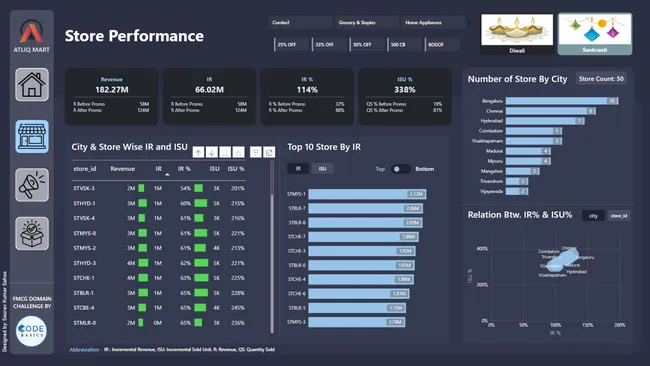Select the Store Performance shop icon
The width and height of the screenshot is (650, 366).
pos(32,136)
